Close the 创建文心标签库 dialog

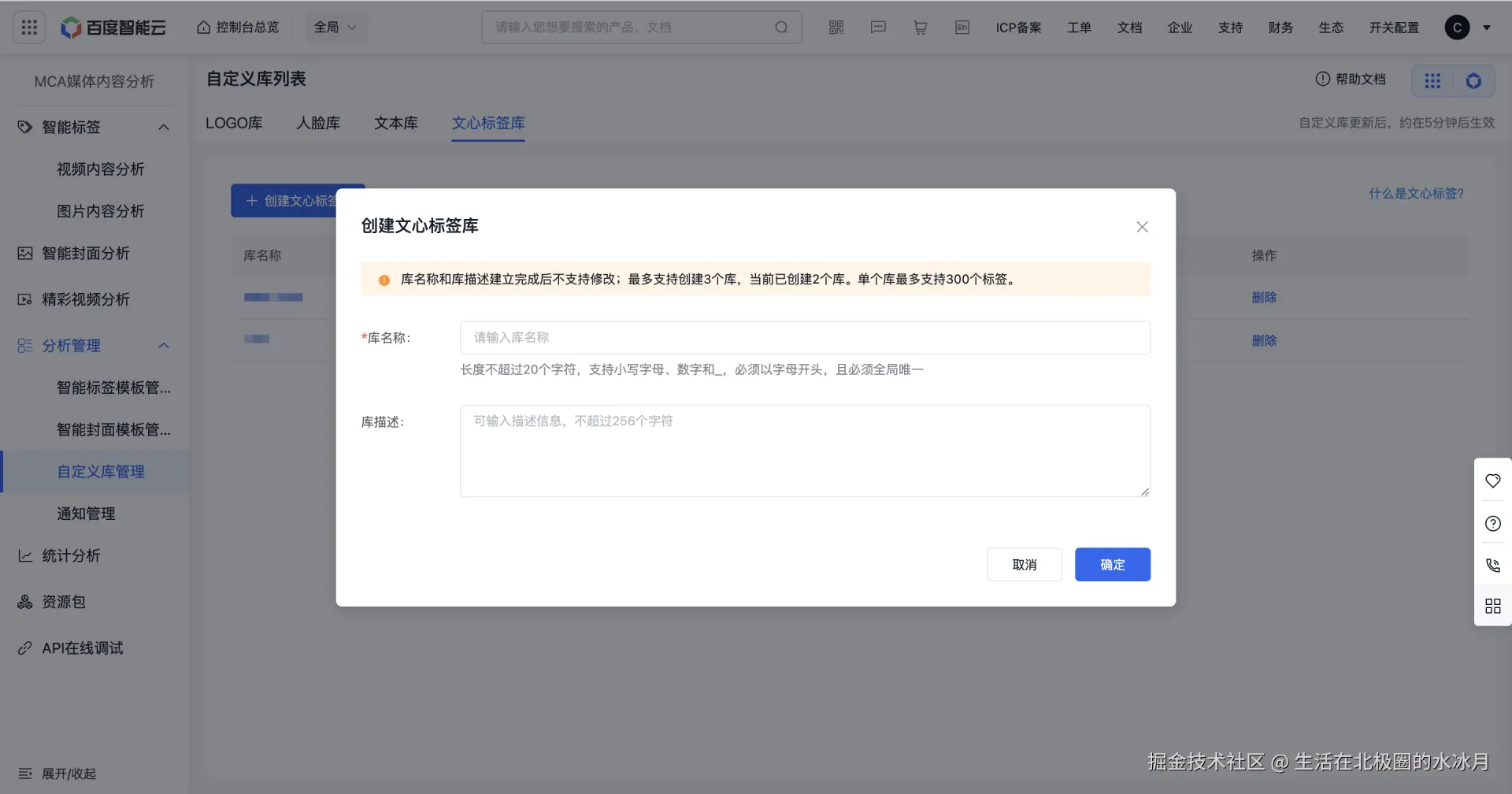coord(1142,227)
